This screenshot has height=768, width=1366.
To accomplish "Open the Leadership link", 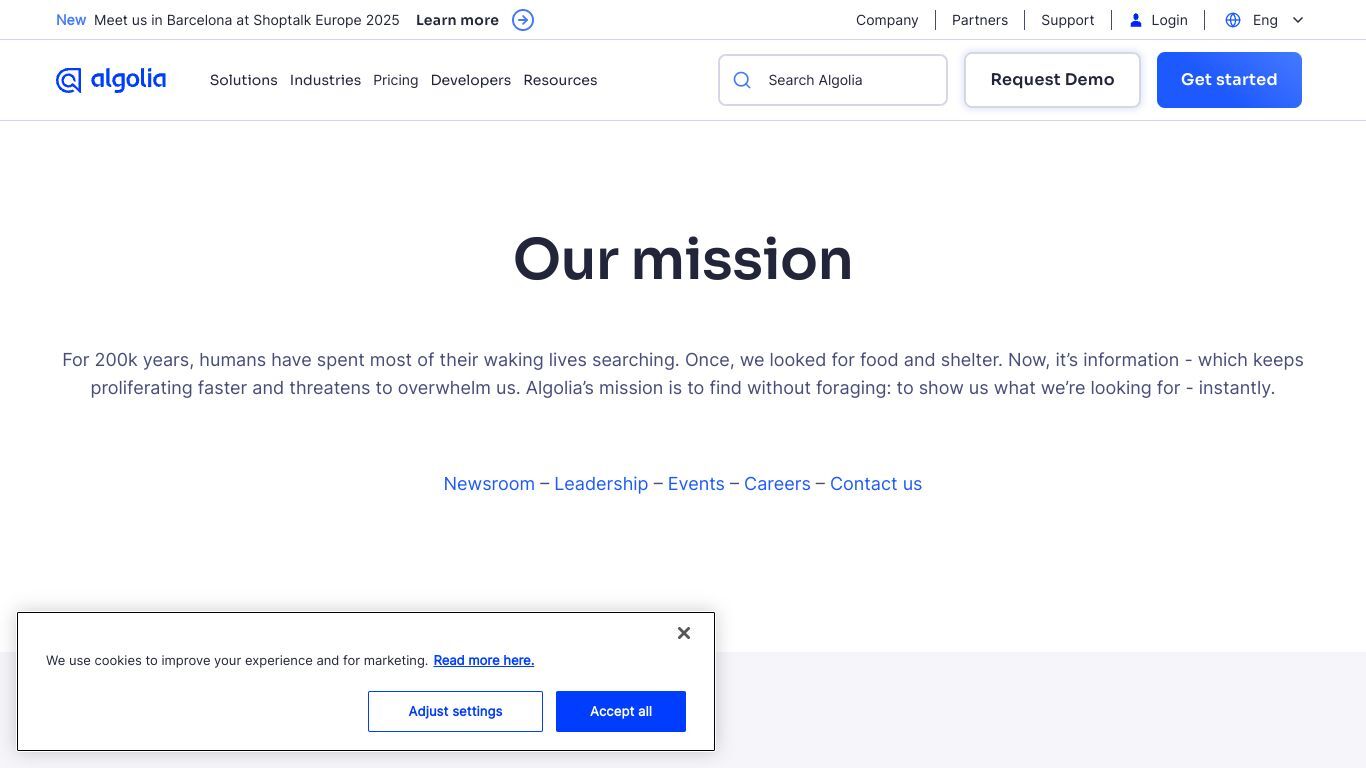I will [601, 484].
